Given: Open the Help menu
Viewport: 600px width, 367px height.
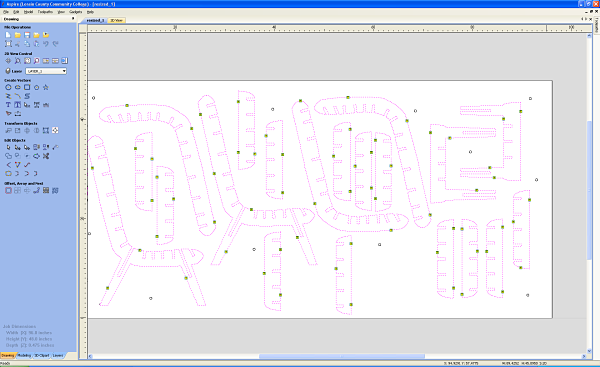Looking at the screenshot, I should [90, 12].
